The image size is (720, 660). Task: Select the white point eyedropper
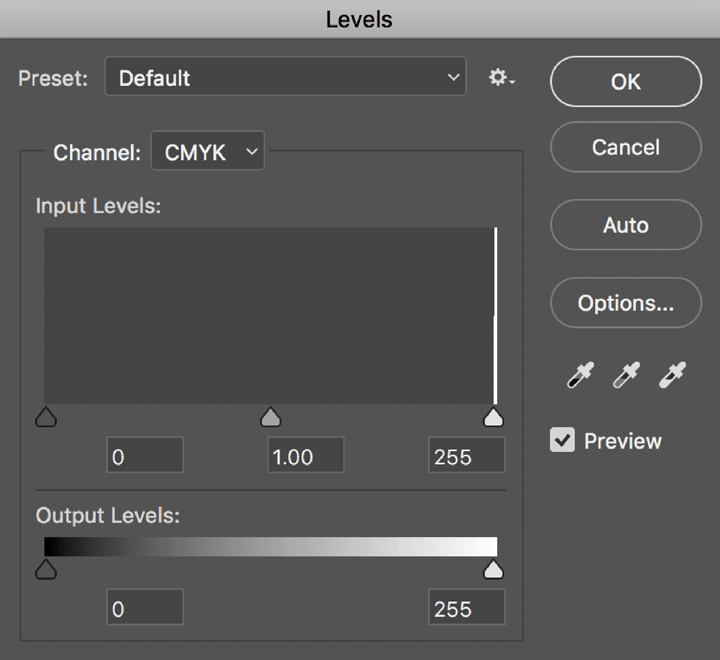(672, 376)
